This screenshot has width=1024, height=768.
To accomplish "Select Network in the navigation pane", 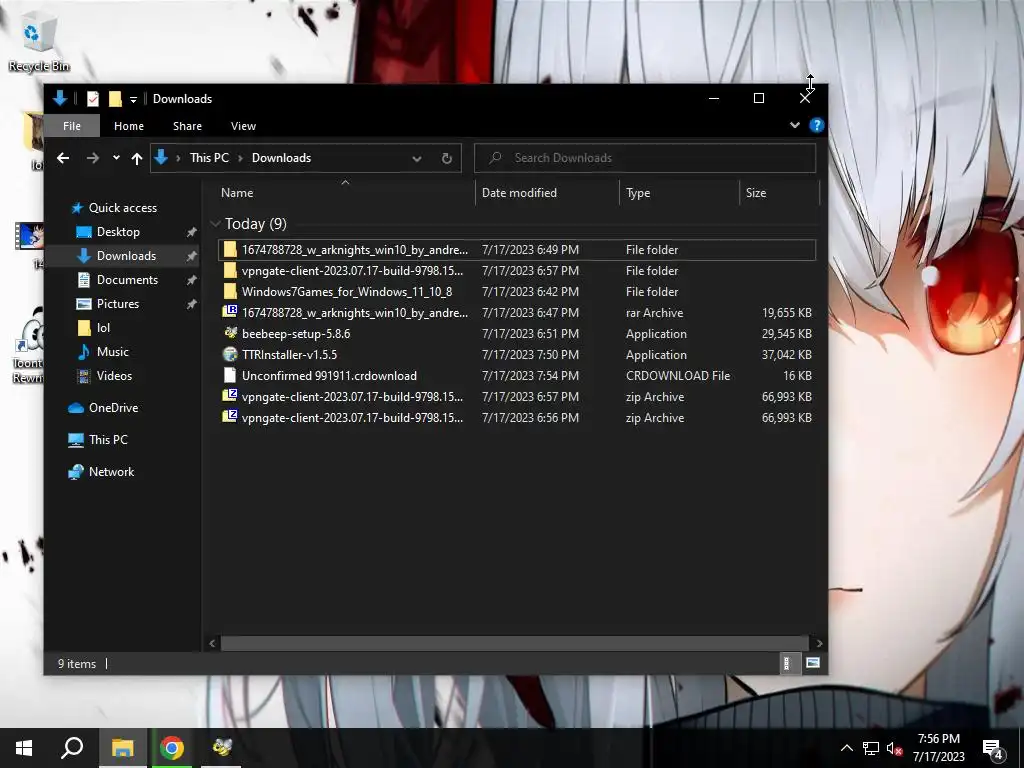I will click(111, 472).
